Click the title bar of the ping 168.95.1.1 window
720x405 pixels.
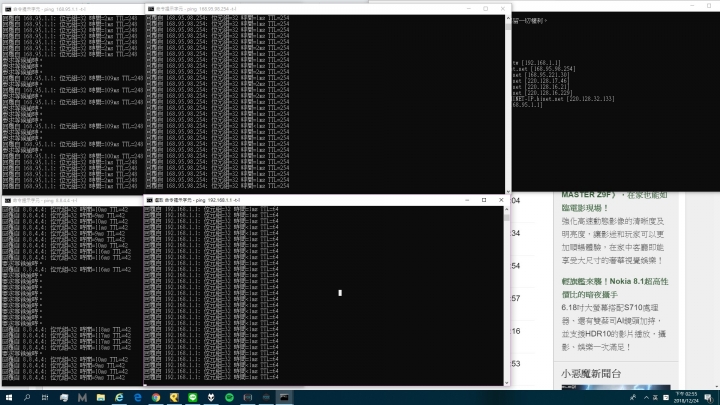(73, 9)
